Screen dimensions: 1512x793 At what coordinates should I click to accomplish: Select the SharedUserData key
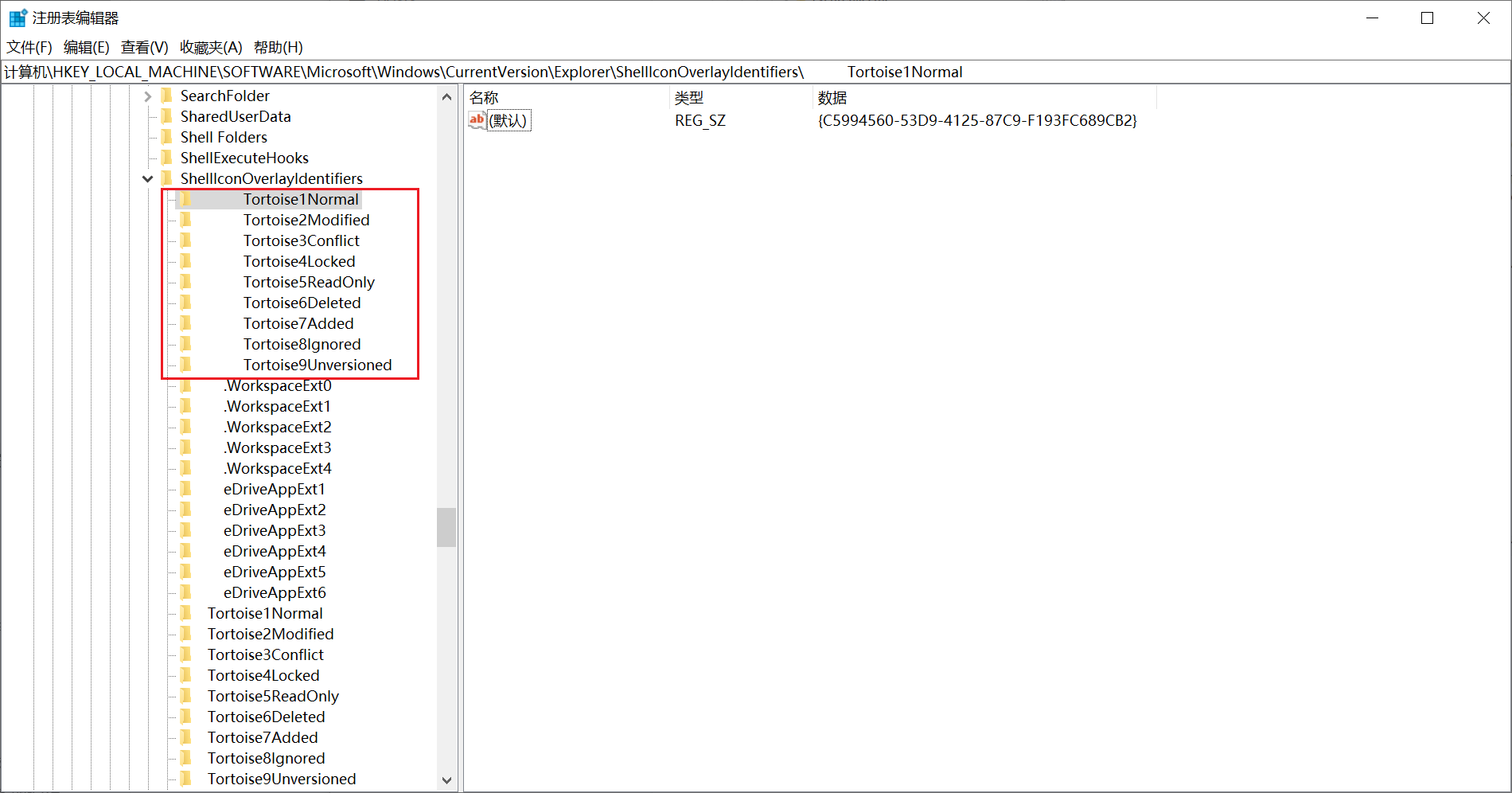(x=236, y=116)
